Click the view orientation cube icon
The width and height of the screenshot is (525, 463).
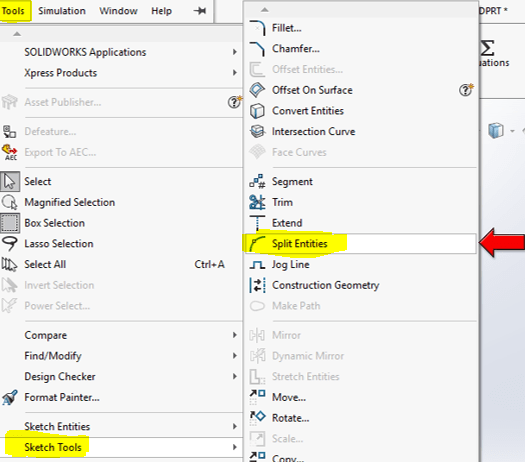point(496,131)
